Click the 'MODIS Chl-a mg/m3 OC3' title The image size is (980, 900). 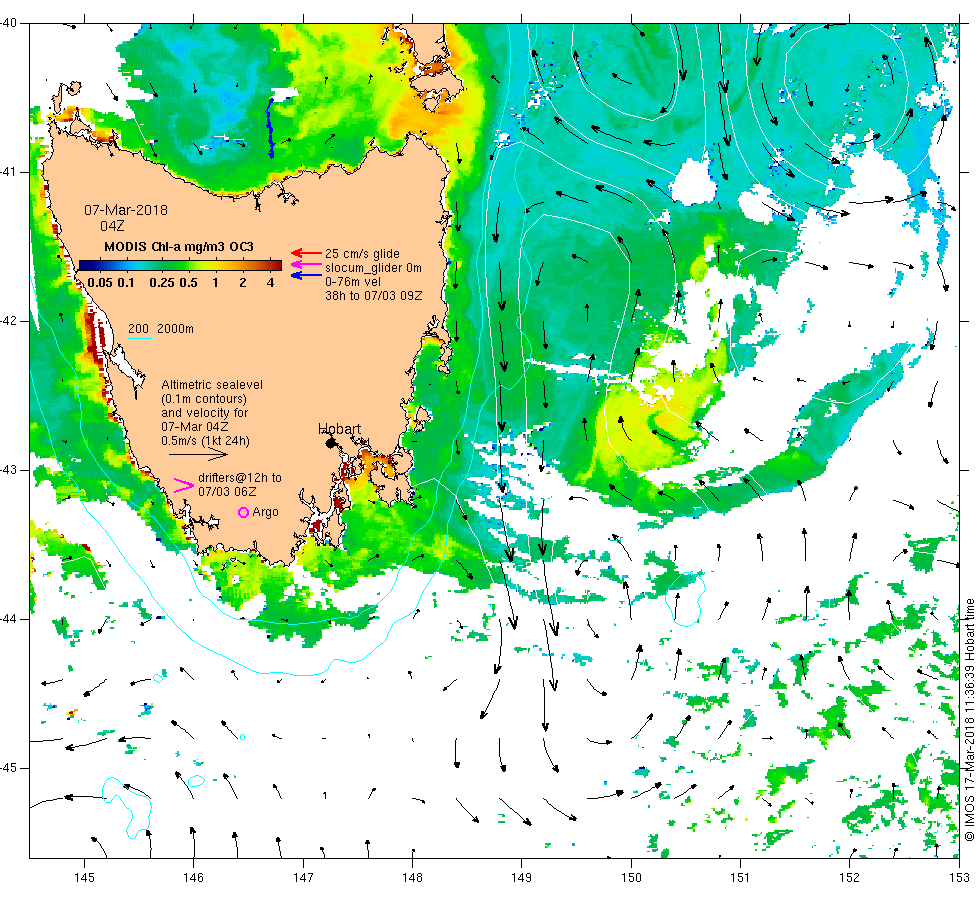click(179, 247)
